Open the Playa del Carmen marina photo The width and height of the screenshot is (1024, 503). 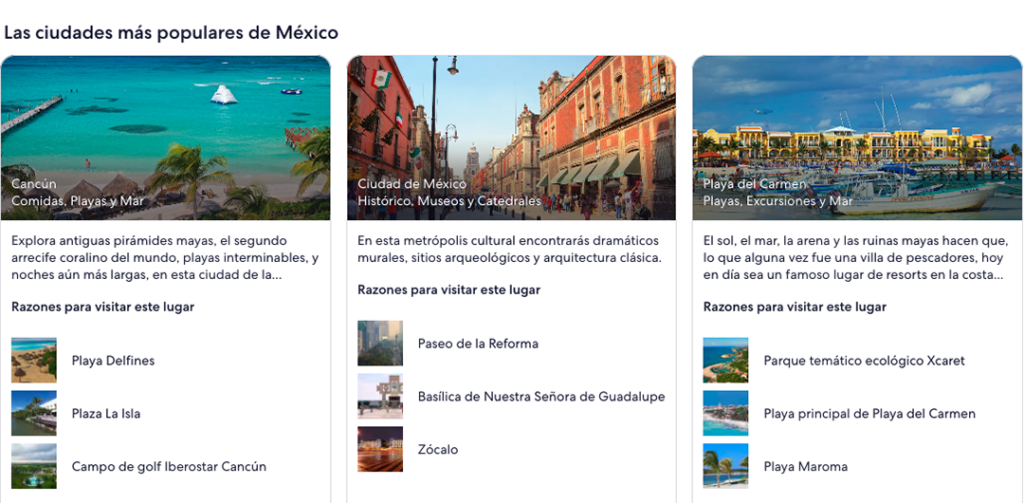857,138
